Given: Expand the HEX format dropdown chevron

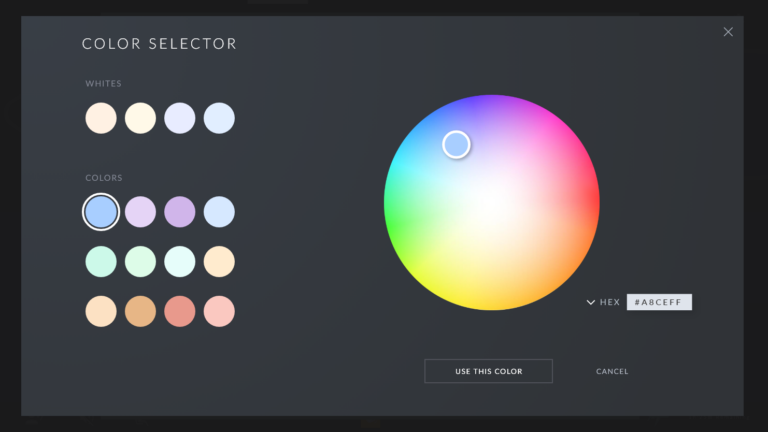Looking at the screenshot, I should pyautogui.click(x=591, y=302).
